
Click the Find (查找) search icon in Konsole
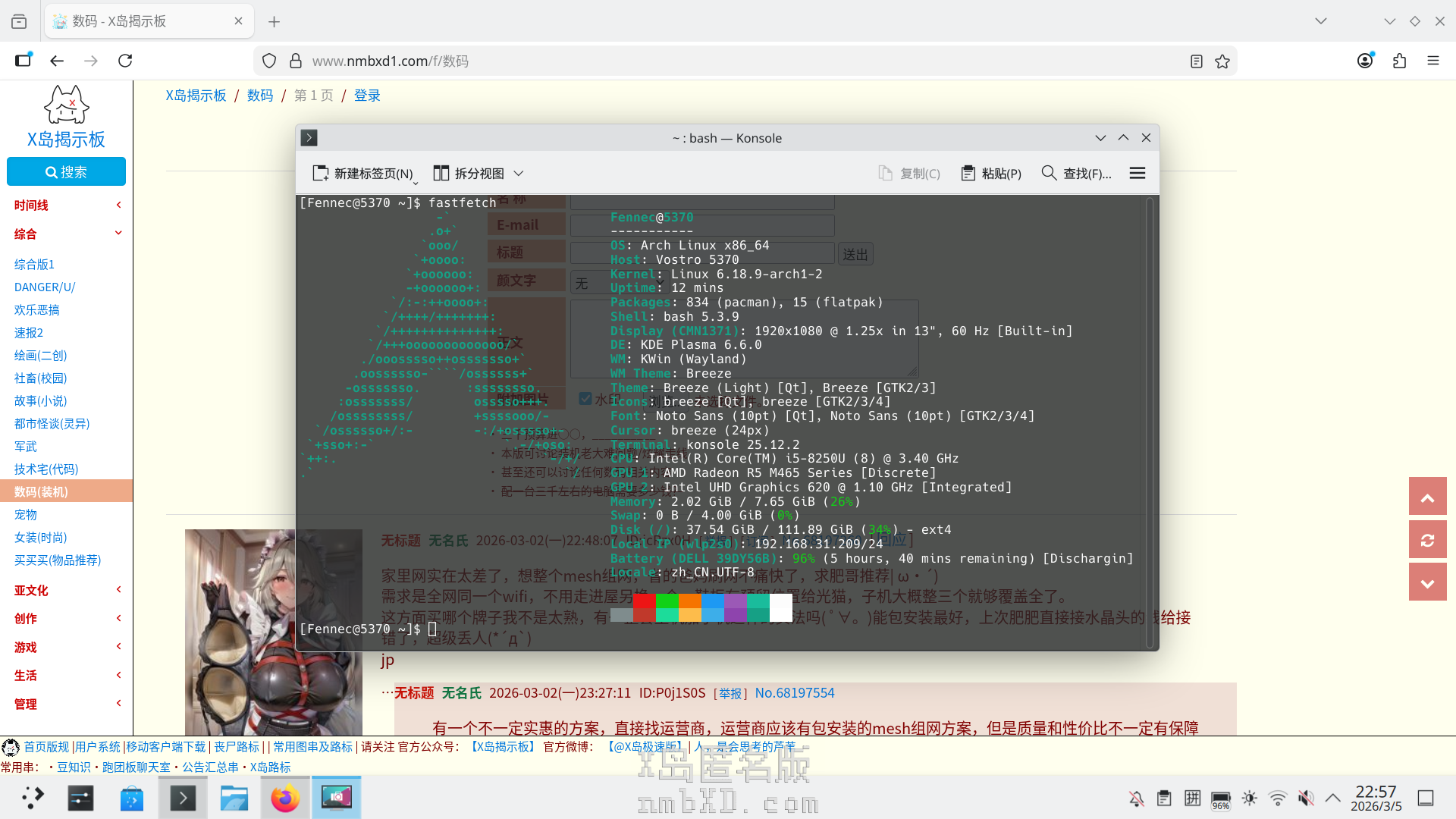(x=1049, y=173)
